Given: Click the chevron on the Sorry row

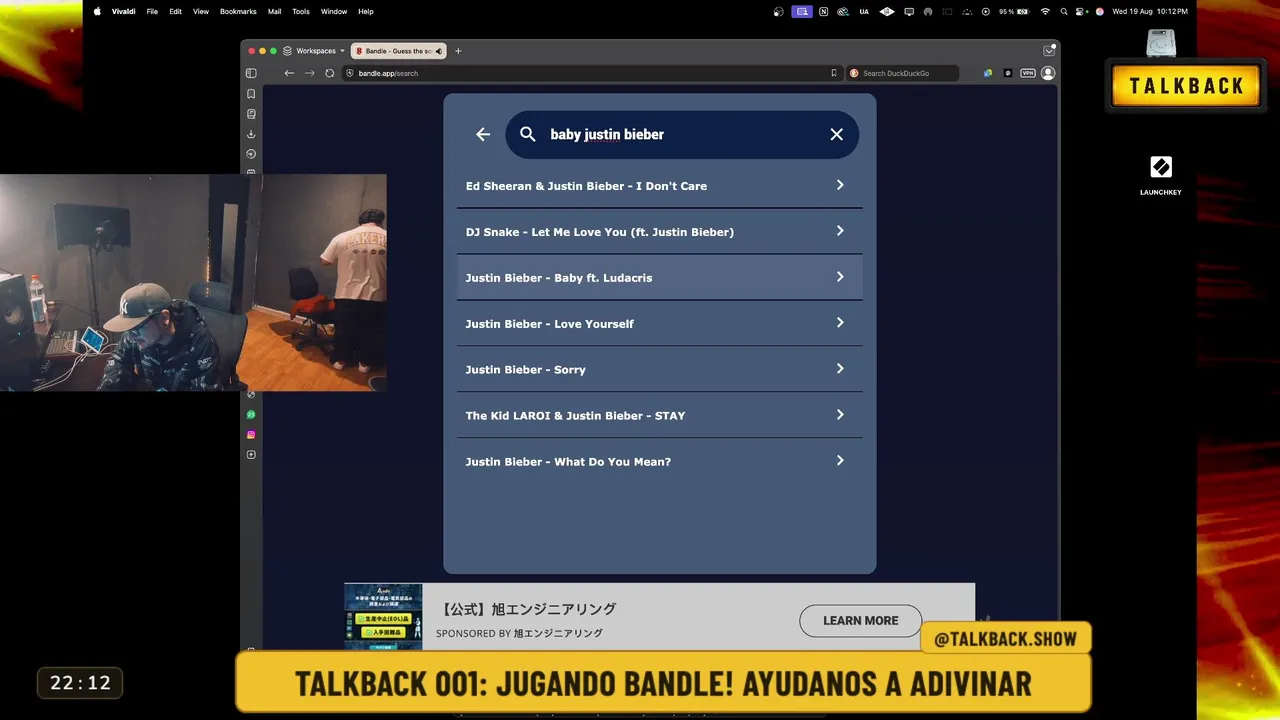Looking at the screenshot, I should pyautogui.click(x=840, y=369).
